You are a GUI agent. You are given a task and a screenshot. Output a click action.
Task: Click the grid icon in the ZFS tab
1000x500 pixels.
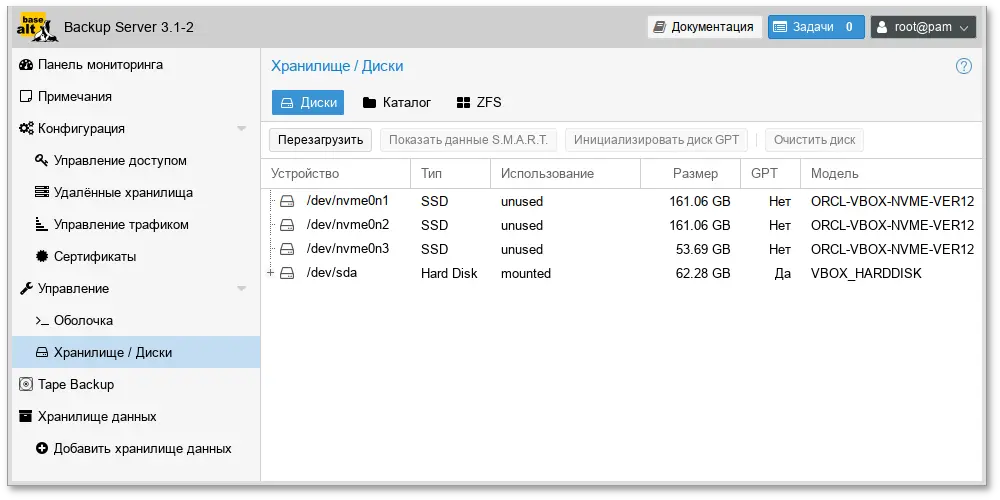click(x=464, y=103)
